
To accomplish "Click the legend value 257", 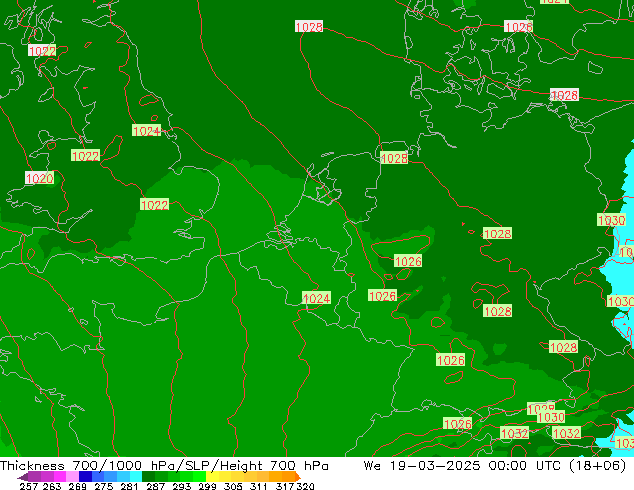I will 28,486.
